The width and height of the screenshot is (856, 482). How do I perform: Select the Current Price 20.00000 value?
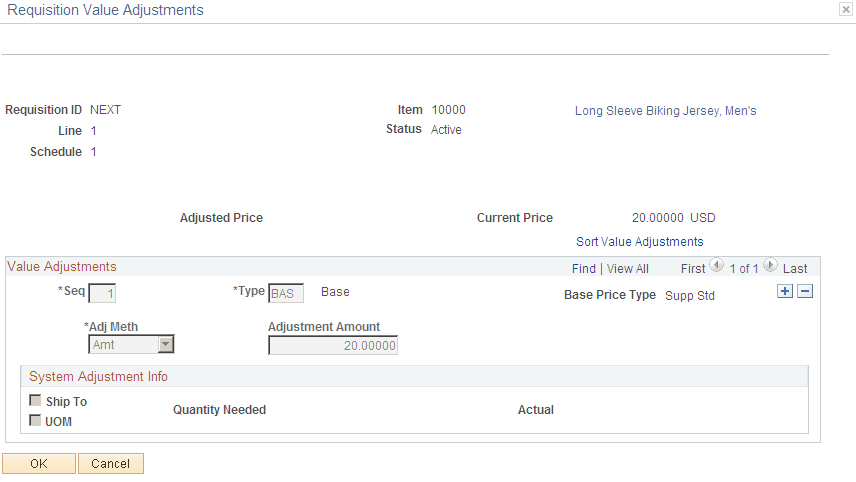(657, 218)
